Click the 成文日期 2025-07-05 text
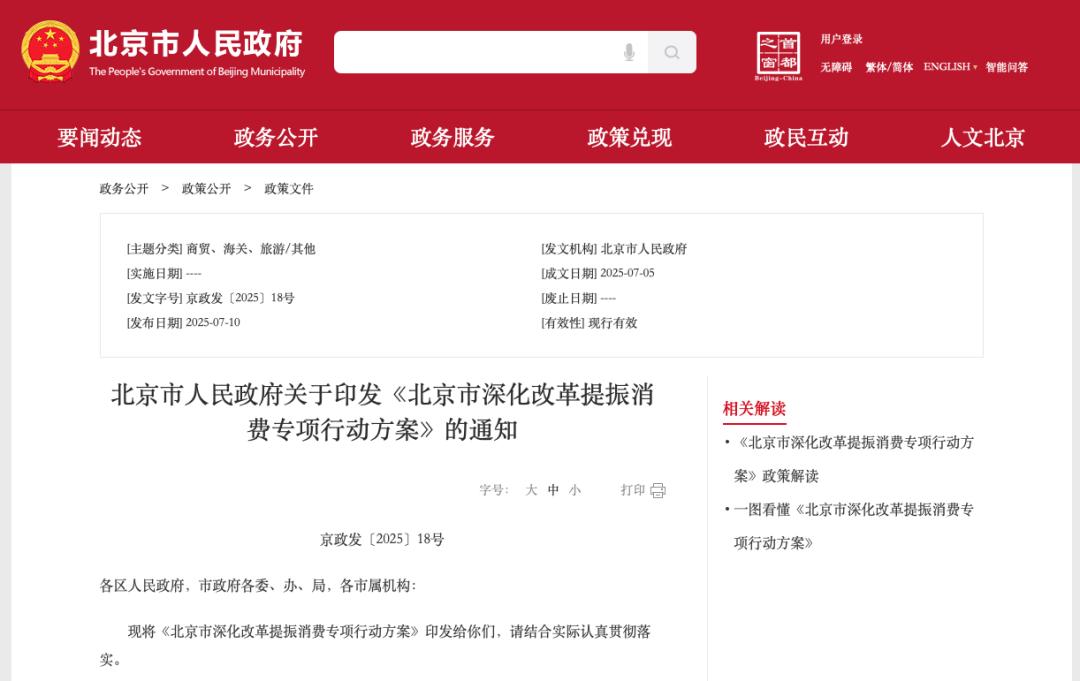 click(x=598, y=273)
